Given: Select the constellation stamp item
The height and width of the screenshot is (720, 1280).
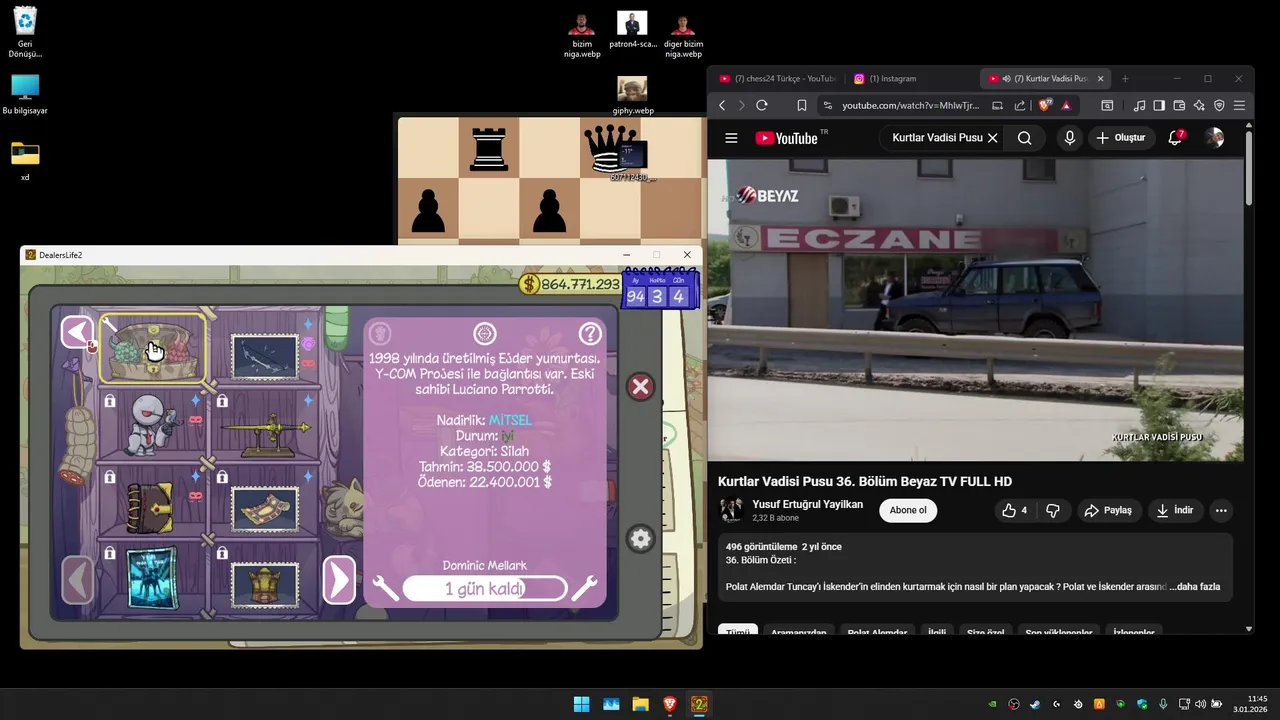Looking at the screenshot, I should point(265,357).
